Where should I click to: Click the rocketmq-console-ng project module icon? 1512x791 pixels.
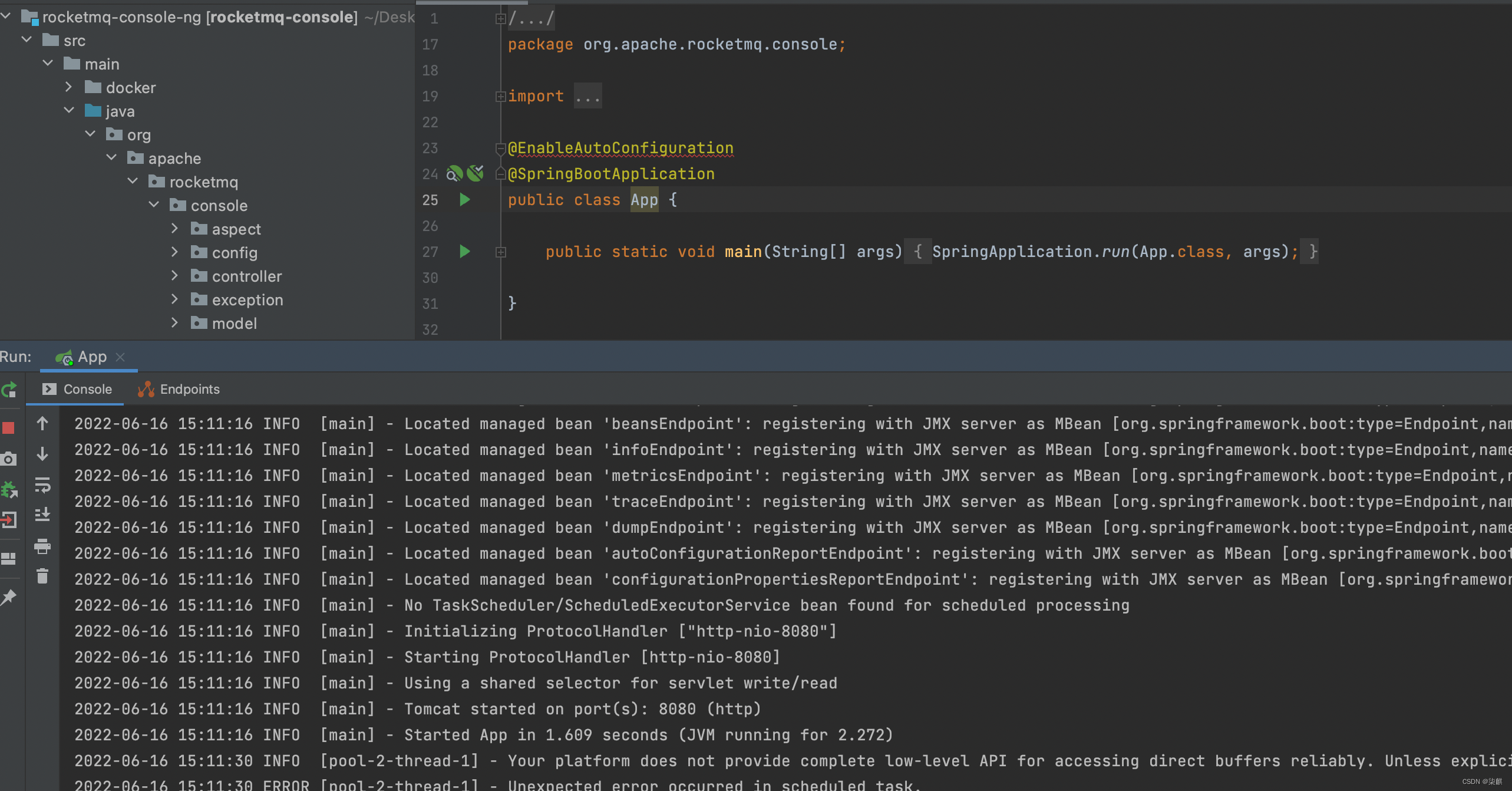point(29,17)
